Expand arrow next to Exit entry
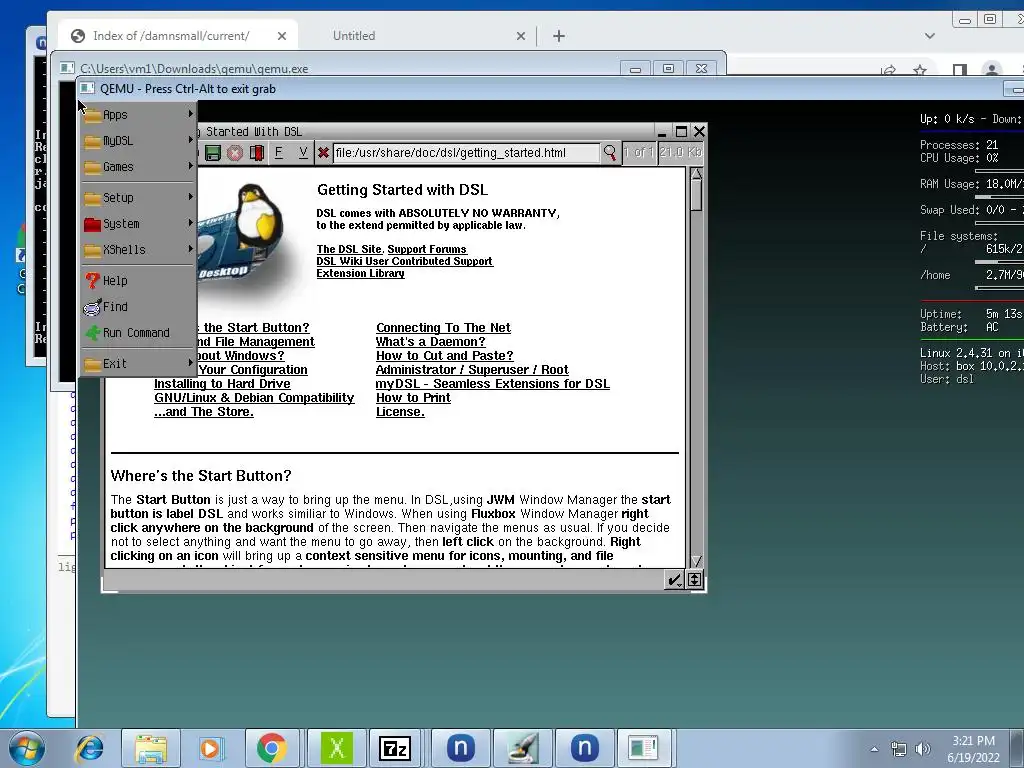The image size is (1024, 768). click(x=191, y=362)
